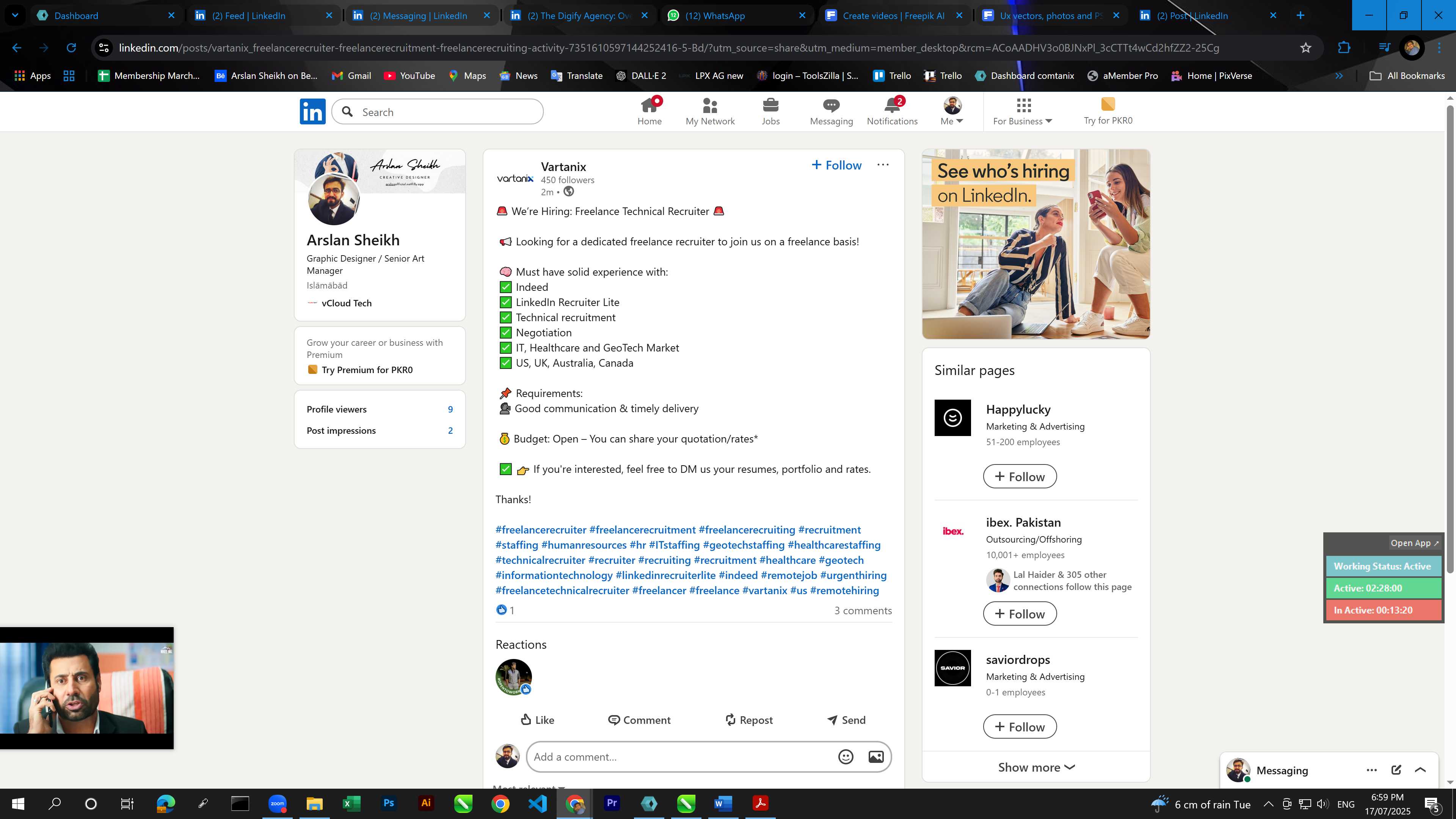Follow the Happylucky page

pyautogui.click(x=1020, y=477)
